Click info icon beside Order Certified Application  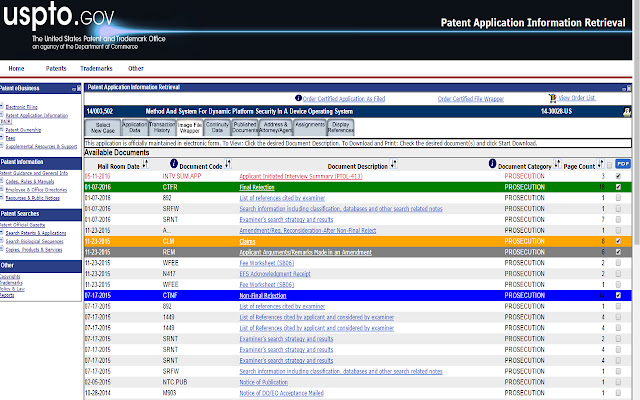pos(298,98)
